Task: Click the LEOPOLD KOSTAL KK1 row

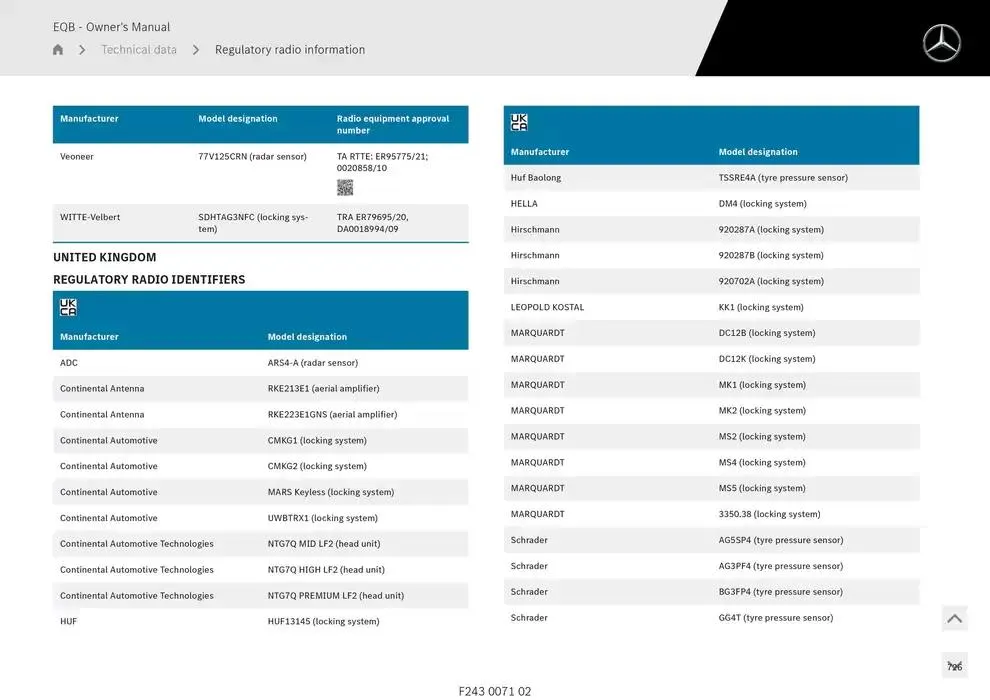Action: coord(711,307)
